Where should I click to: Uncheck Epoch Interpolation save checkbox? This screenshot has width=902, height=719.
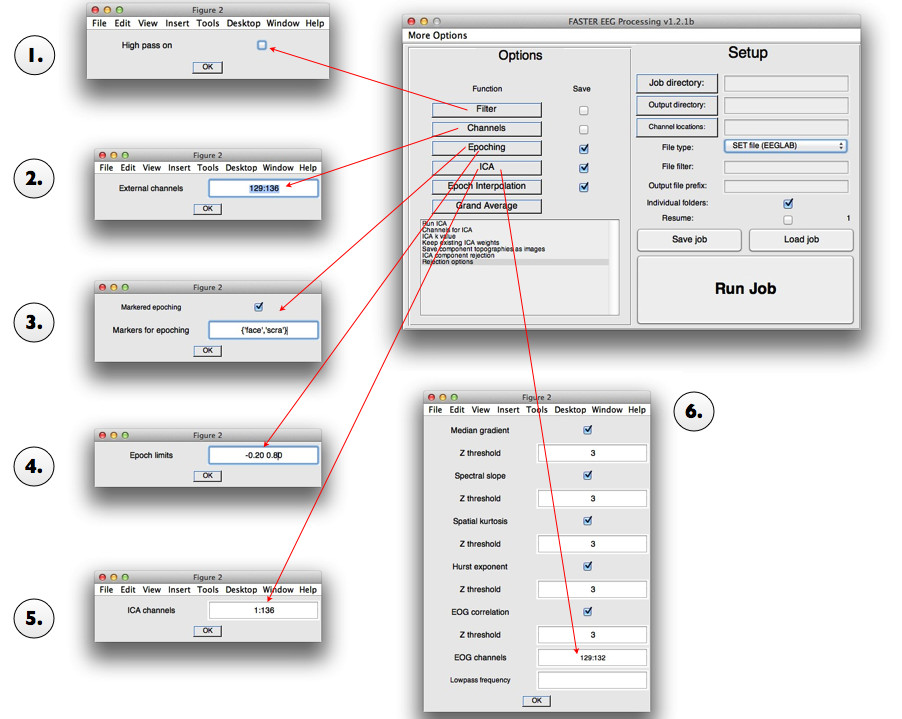point(583,187)
